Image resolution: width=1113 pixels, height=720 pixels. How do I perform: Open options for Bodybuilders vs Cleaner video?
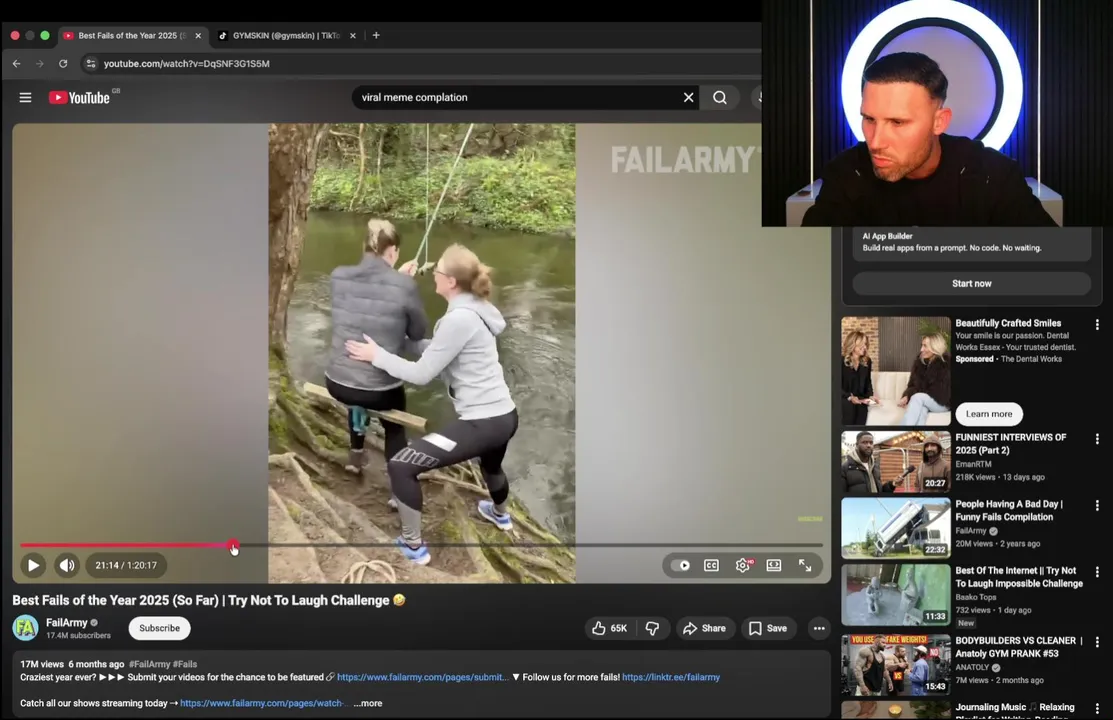pyautogui.click(x=1097, y=642)
